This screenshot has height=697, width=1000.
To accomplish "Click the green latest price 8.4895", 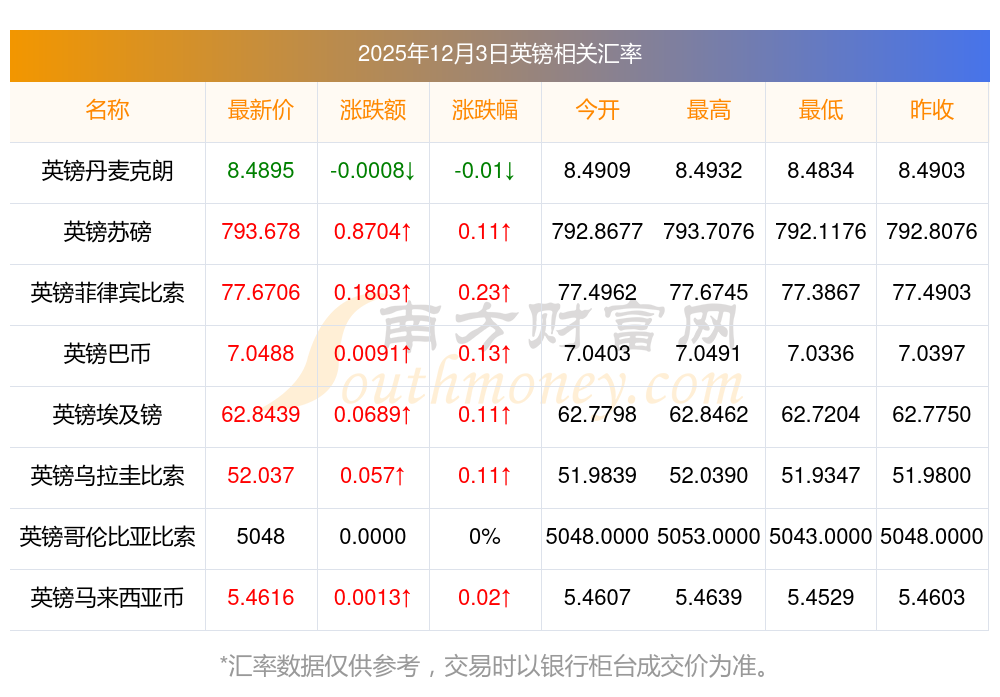I will click(260, 171).
